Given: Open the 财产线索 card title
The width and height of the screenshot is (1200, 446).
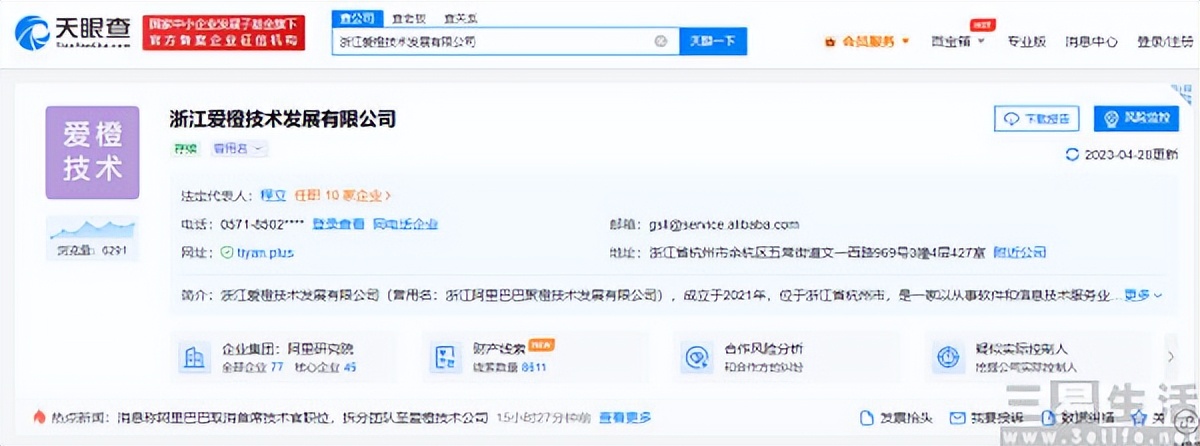Looking at the screenshot, I should 500,349.
